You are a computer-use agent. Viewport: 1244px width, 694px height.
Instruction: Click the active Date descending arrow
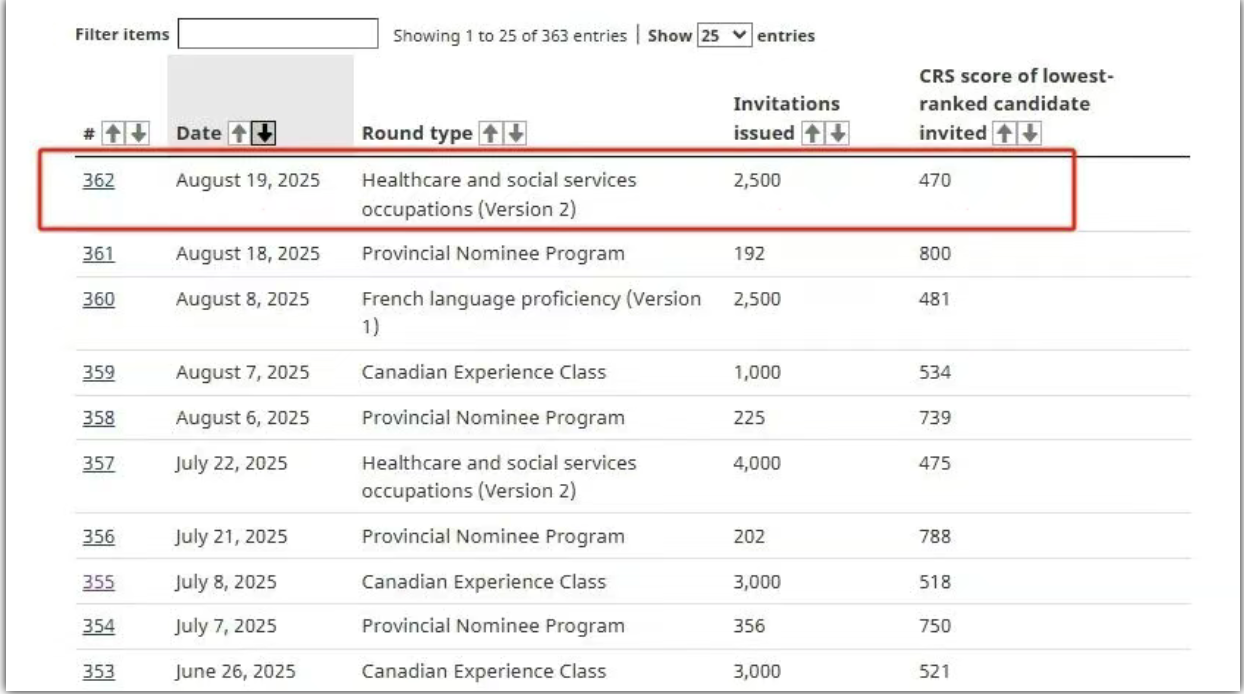coord(263,133)
